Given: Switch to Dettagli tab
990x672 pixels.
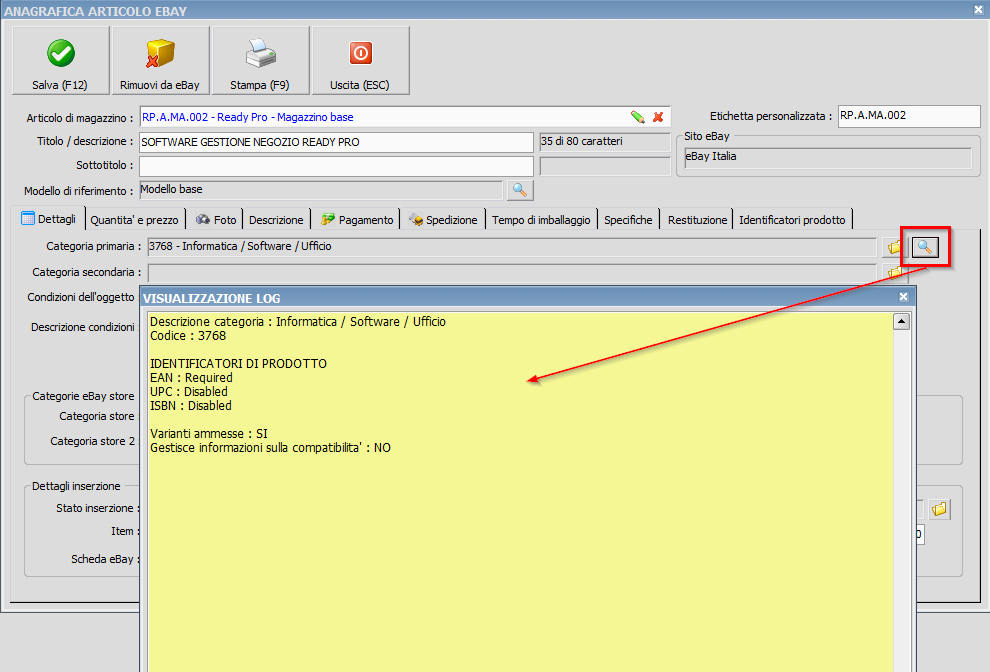Looking at the screenshot, I should [x=49, y=219].
